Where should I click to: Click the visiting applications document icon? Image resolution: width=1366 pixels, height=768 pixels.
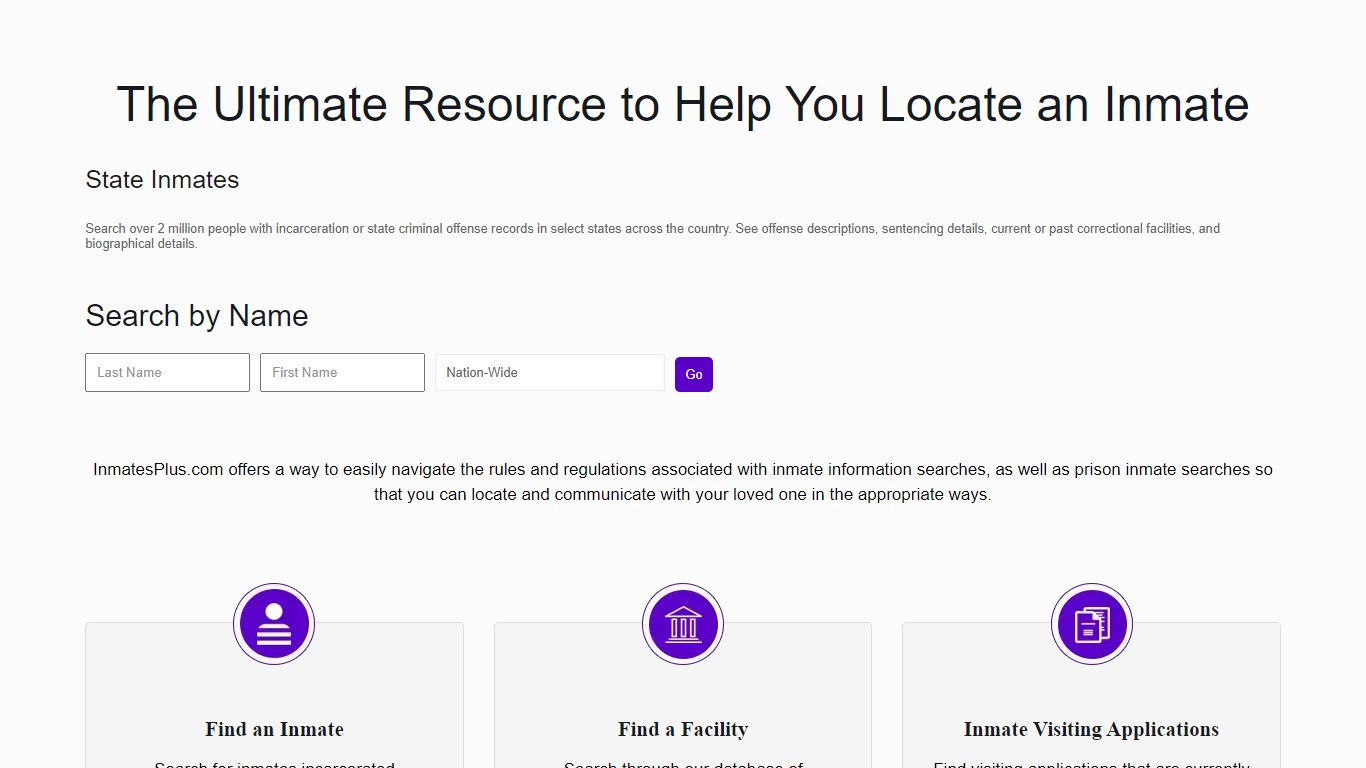[x=1091, y=624]
